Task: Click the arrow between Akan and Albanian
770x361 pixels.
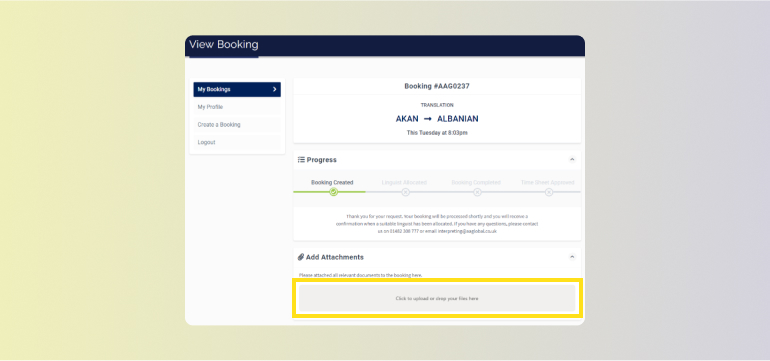Action: coord(427,119)
